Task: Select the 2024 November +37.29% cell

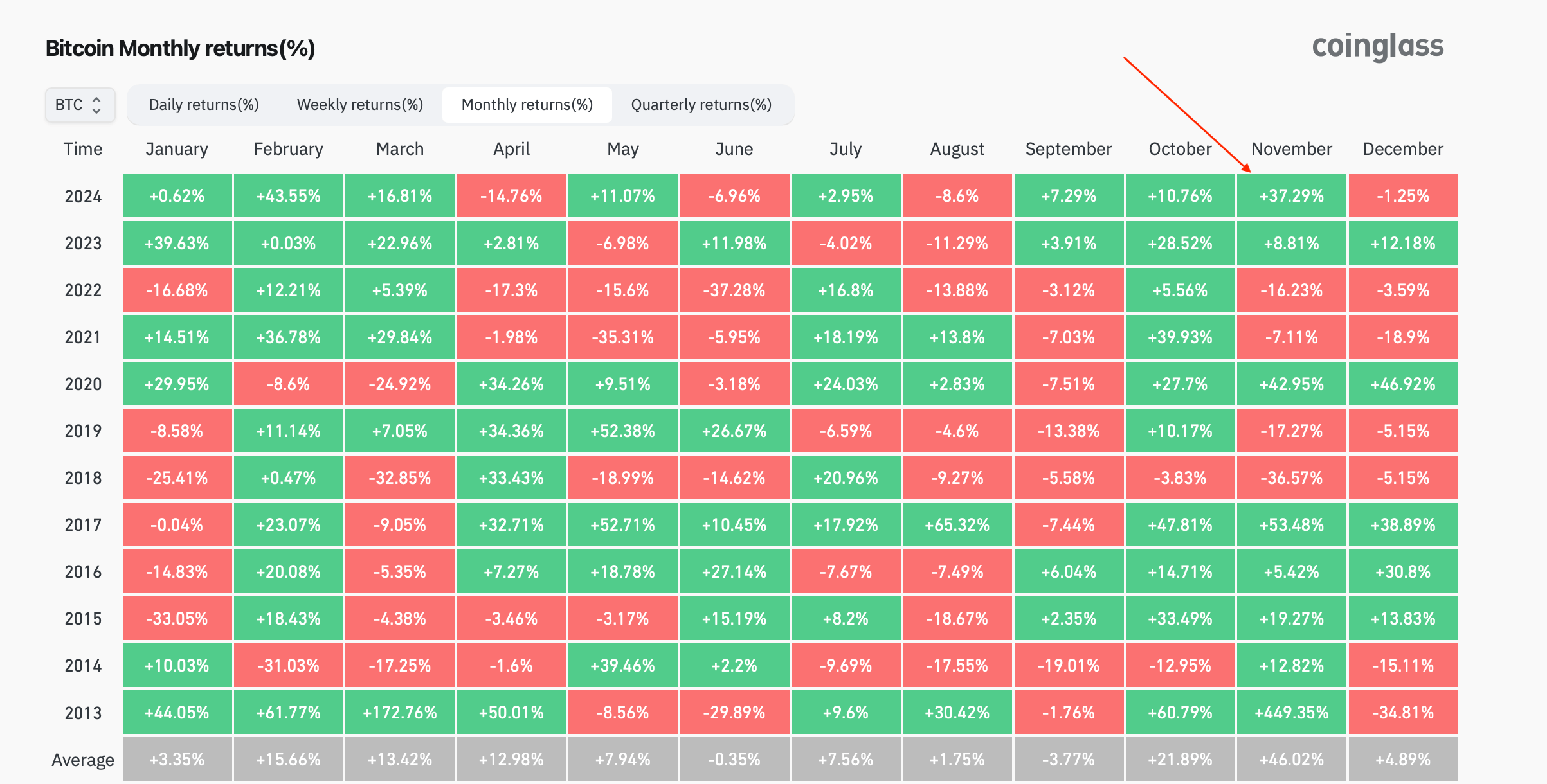Action: coord(1292,195)
